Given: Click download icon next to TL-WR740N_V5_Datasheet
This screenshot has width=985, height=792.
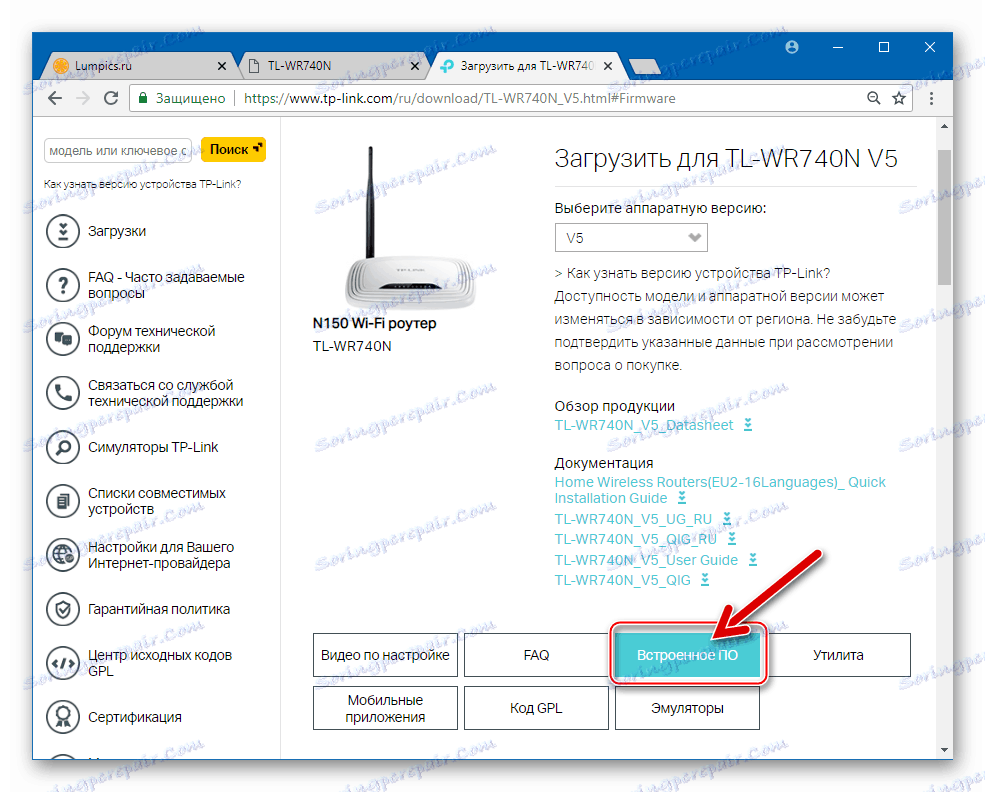Looking at the screenshot, I should 748,425.
